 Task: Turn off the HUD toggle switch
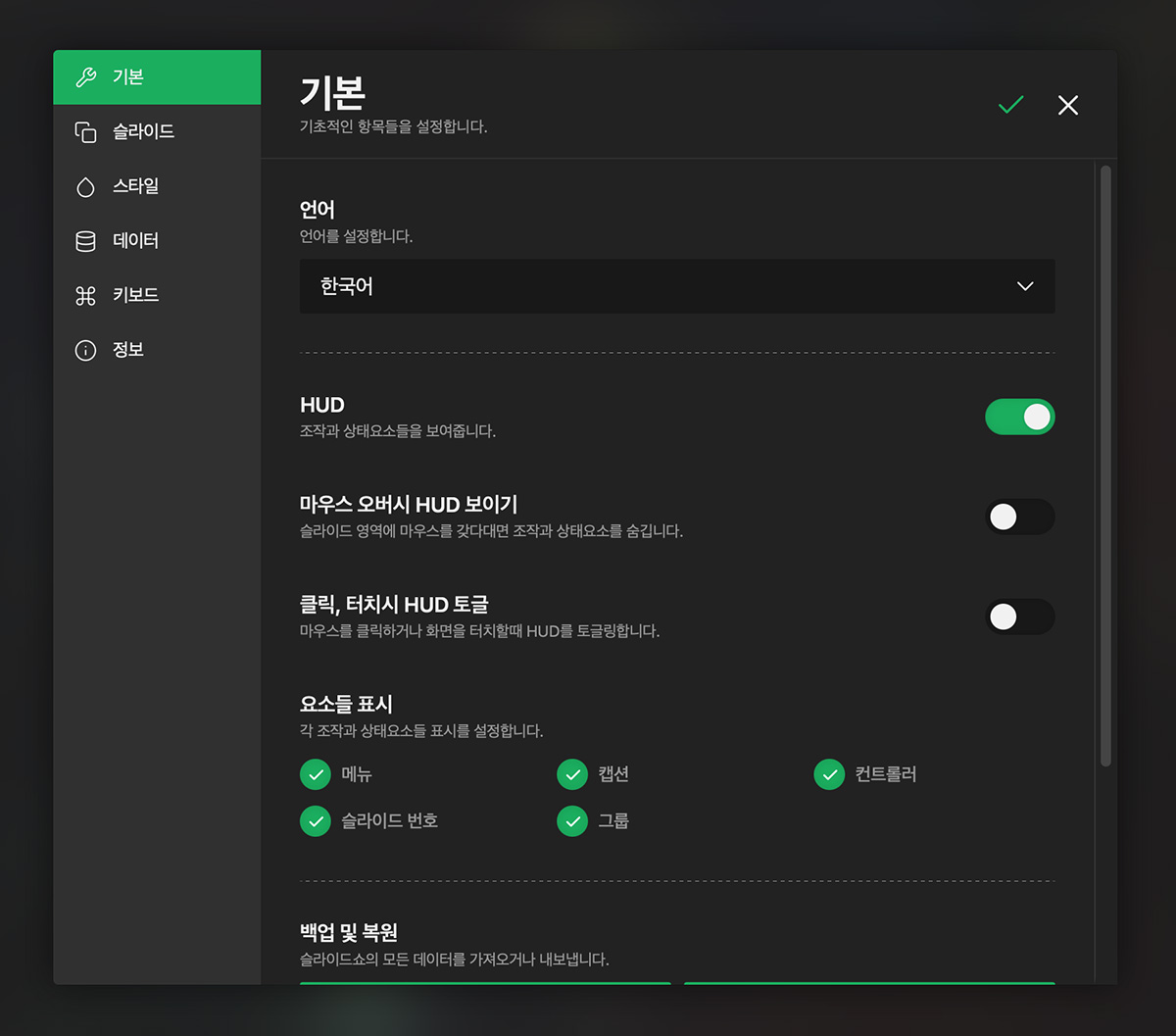1019,417
